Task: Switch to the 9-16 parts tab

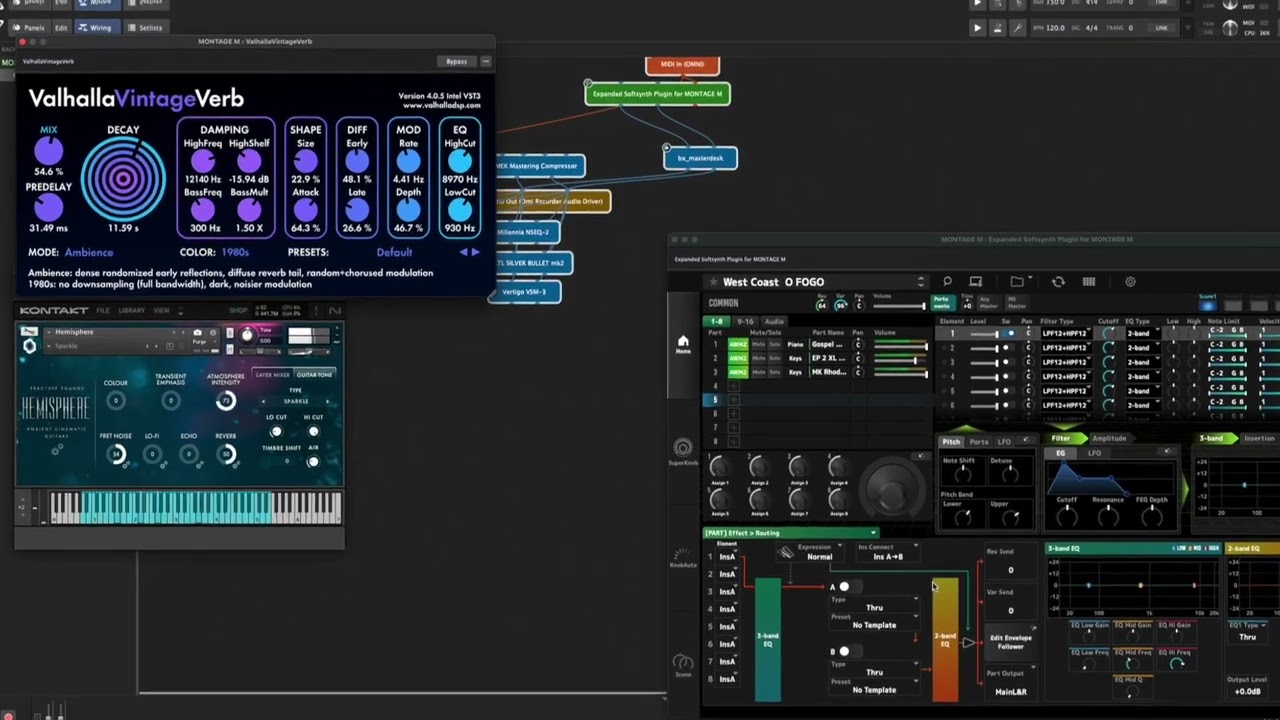Action: [x=745, y=321]
